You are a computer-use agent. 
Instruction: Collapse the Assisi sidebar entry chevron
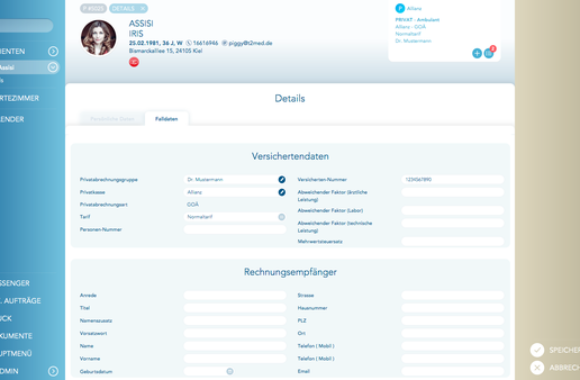coord(53,67)
